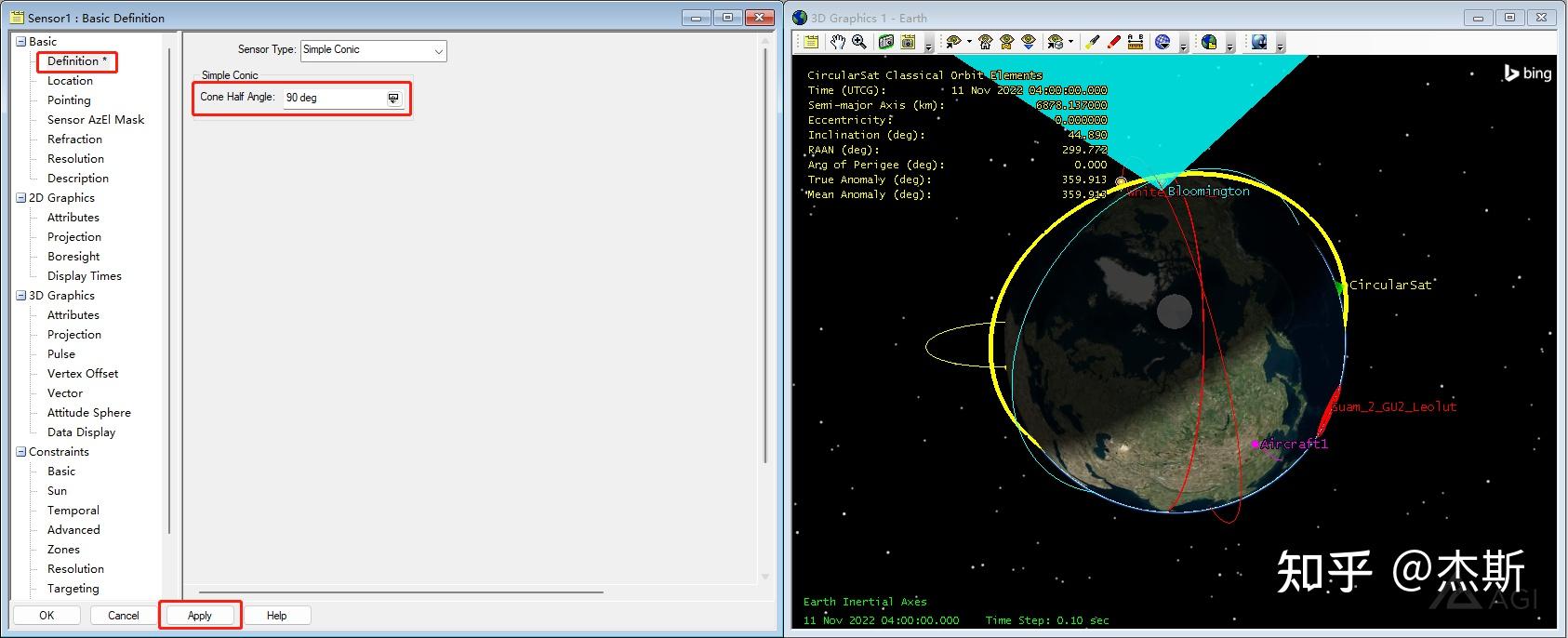The height and width of the screenshot is (638, 1568).
Task: Open the Display Times page
Action: [x=85, y=276]
